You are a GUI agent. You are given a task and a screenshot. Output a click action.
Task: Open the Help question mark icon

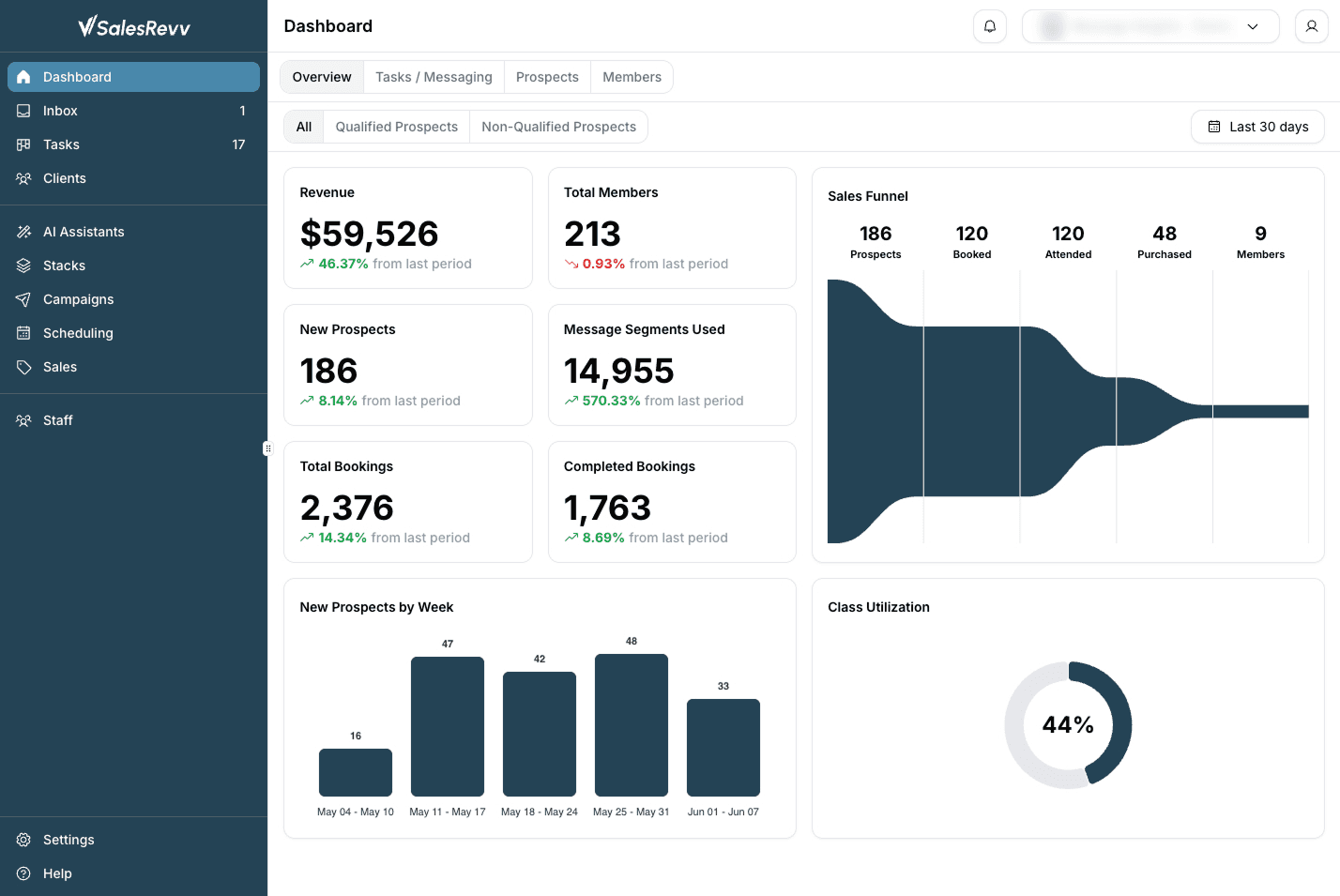click(x=23, y=873)
